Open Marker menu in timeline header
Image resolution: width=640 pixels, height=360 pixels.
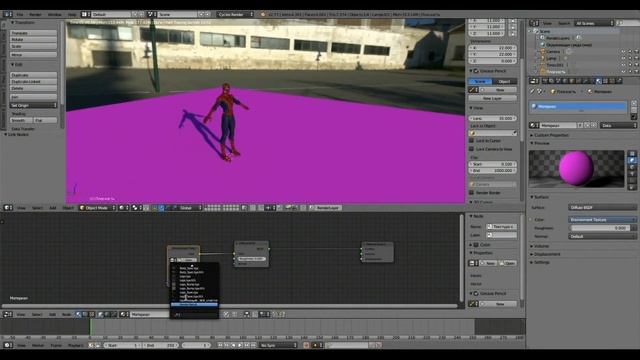[x=38, y=345]
